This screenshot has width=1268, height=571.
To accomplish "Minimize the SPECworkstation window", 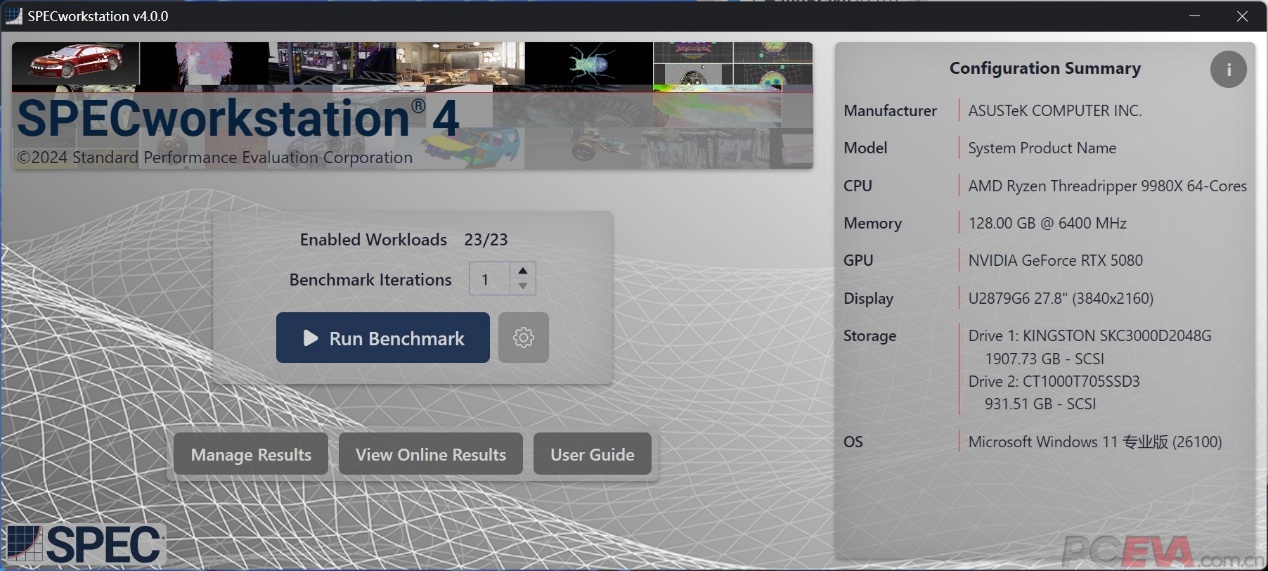I will point(1195,16).
